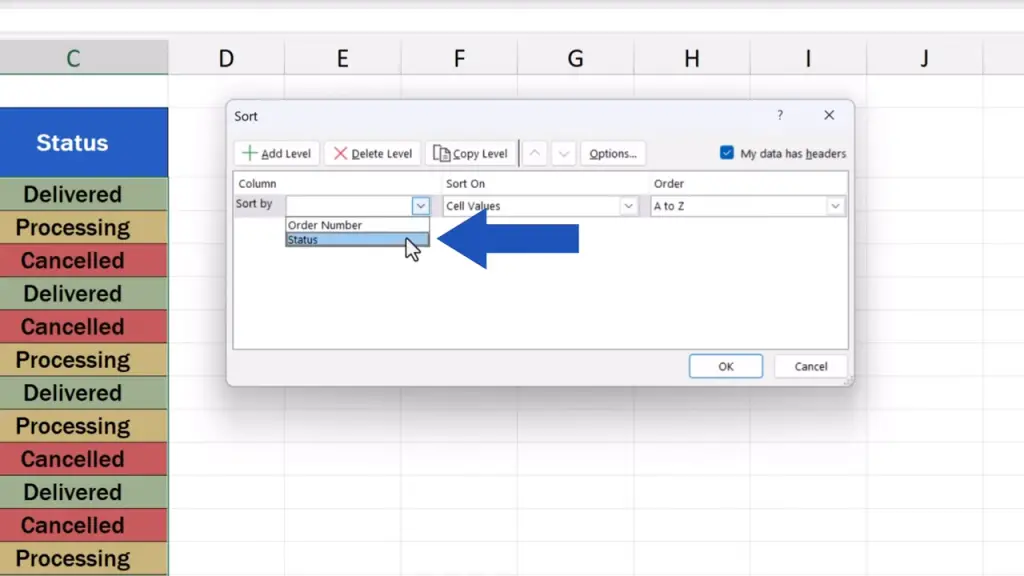Viewport: 1024px width, 576px height.
Task: Click the Add Level plus icon
Action: pyautogui.click(x=249, y=154)
